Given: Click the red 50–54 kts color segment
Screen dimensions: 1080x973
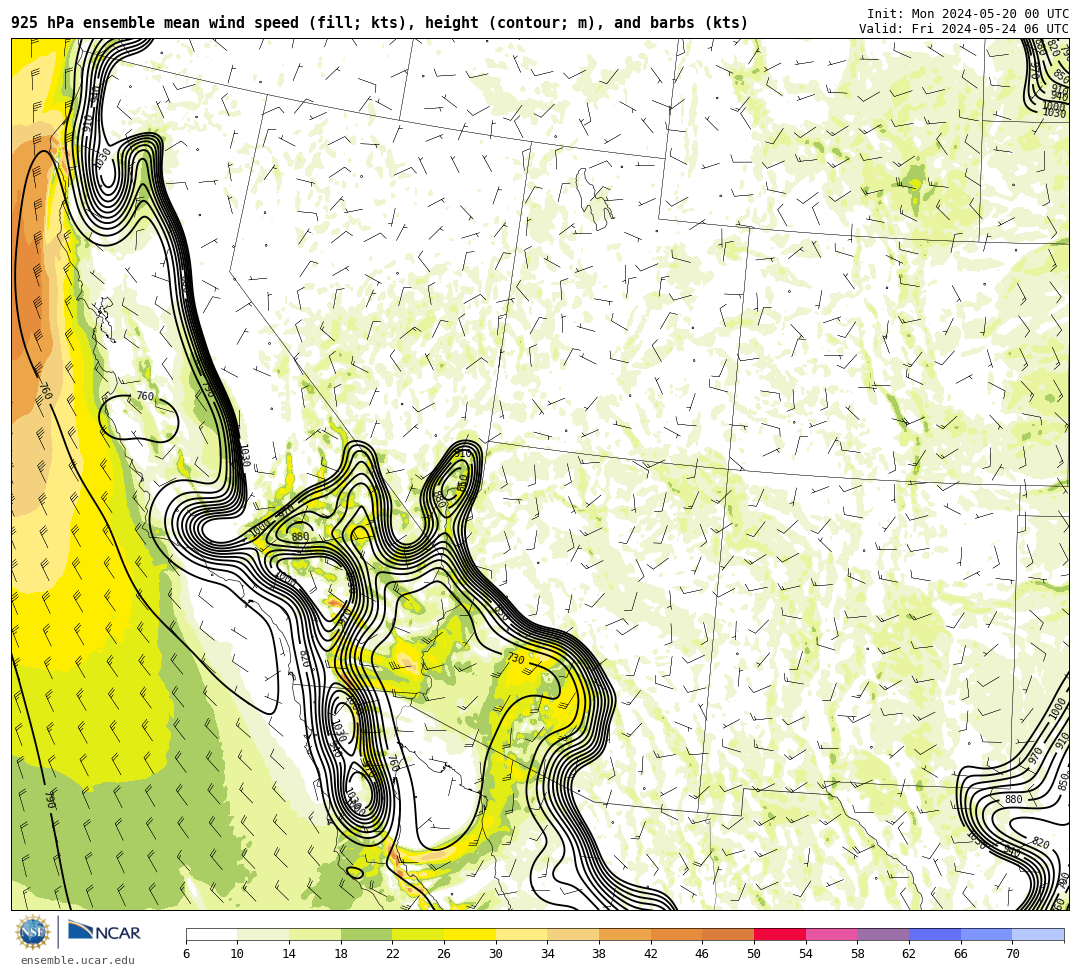Looking at the screenshot, I should (780, 934).
